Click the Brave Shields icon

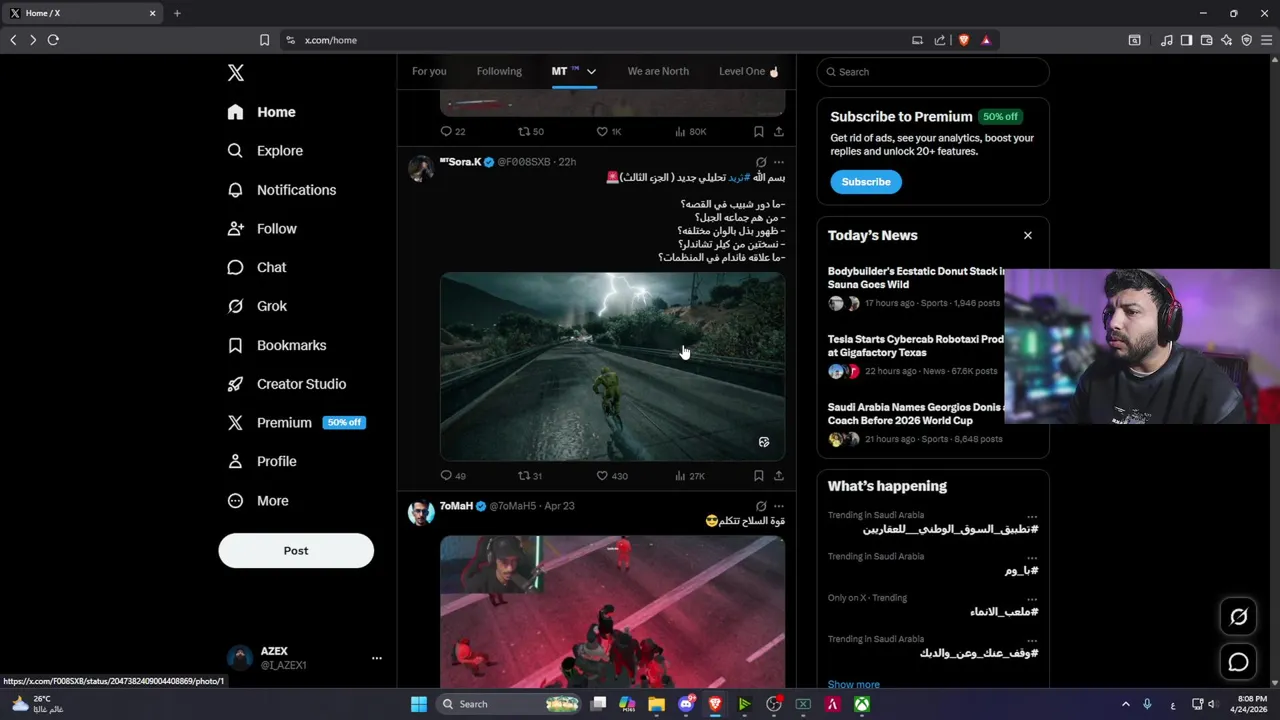964,40
